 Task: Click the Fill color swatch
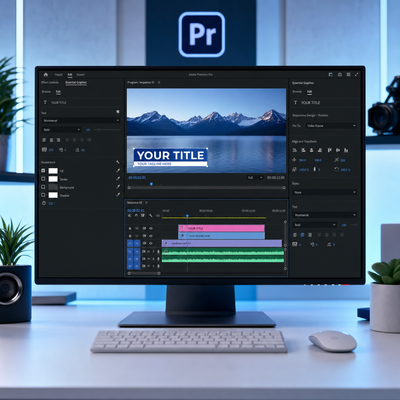[53, 171]
